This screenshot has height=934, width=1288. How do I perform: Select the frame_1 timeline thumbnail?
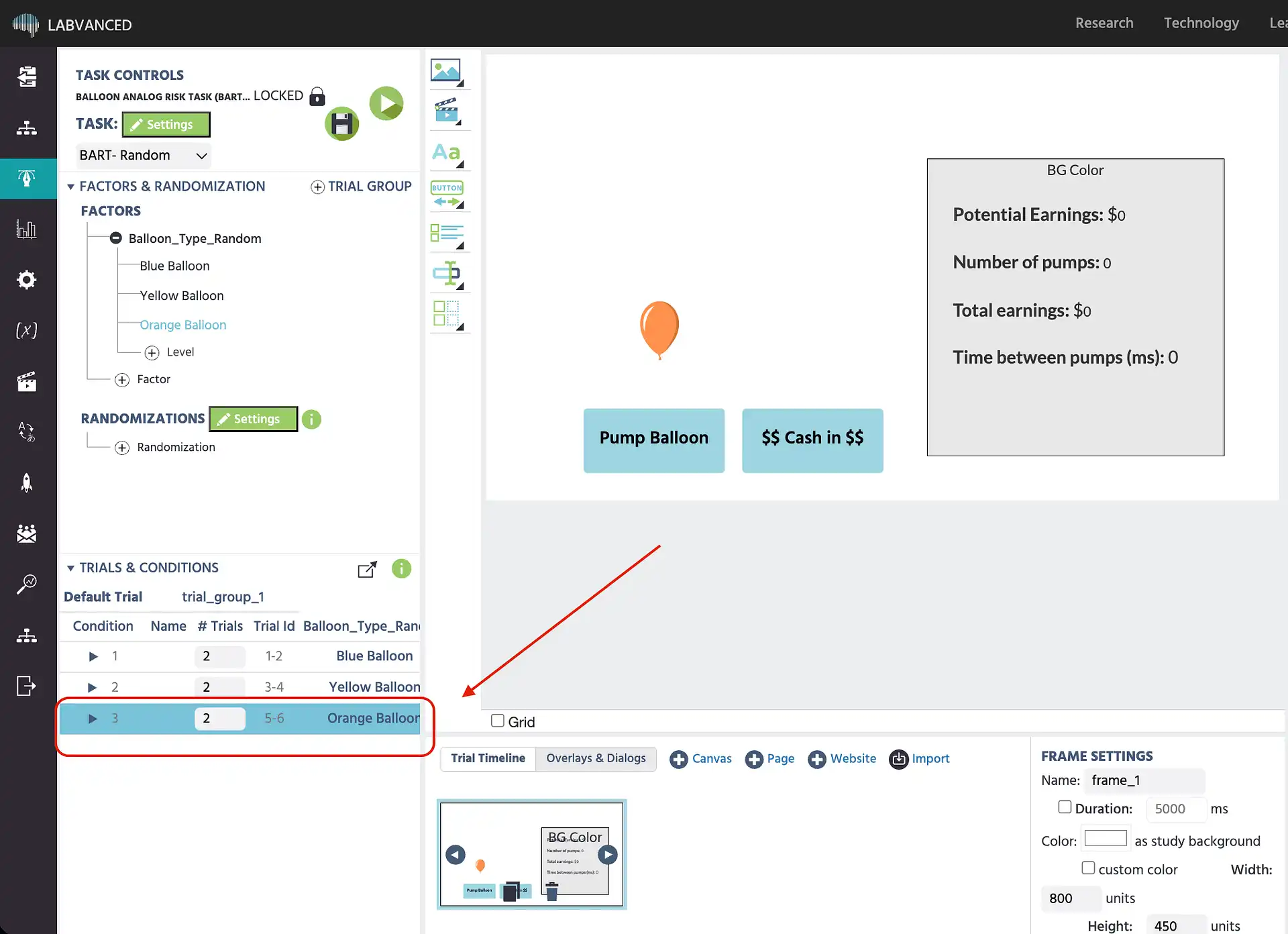(531, 854)
